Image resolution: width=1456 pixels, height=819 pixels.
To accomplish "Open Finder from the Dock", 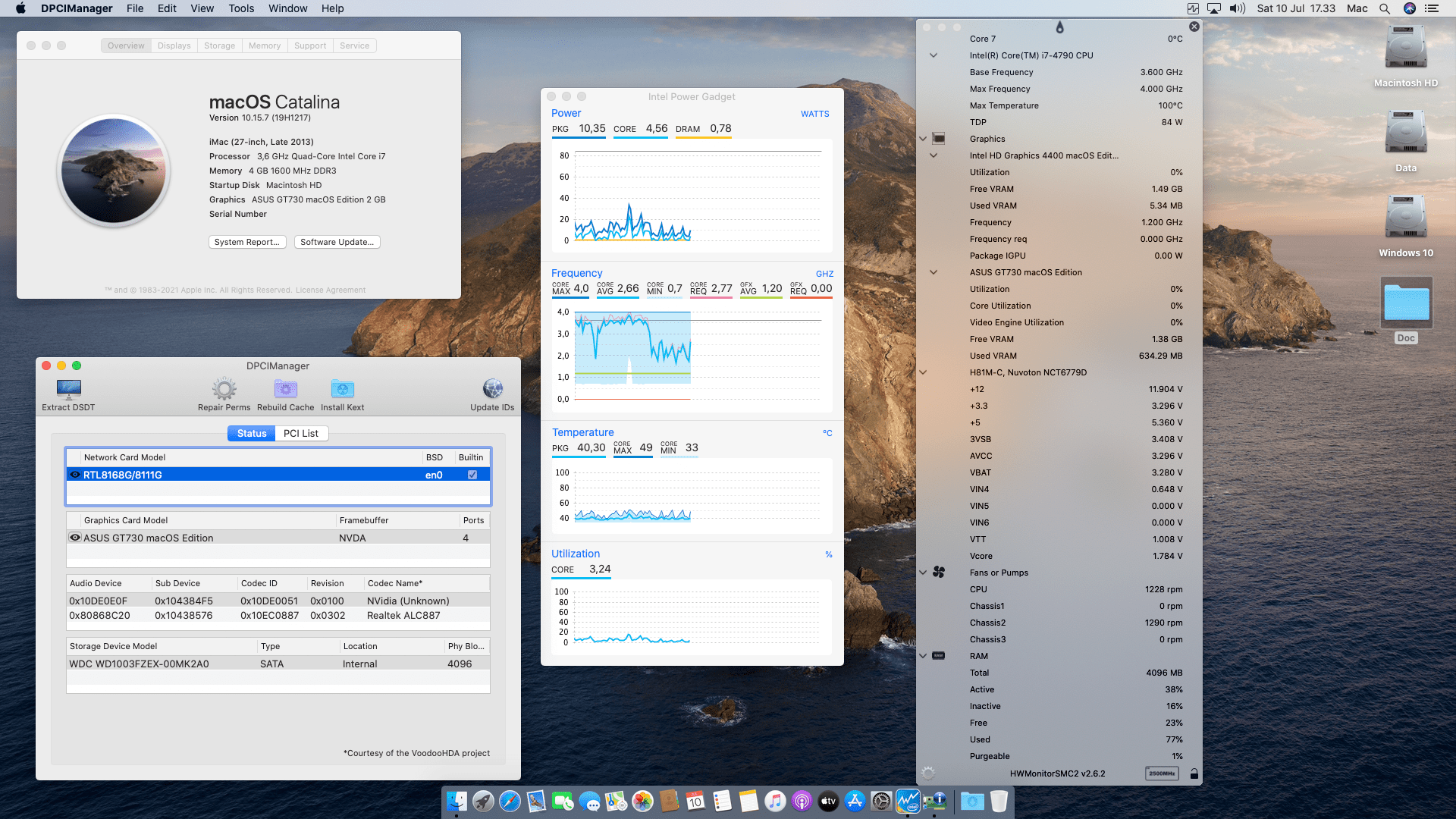I will tap(457, 801).
